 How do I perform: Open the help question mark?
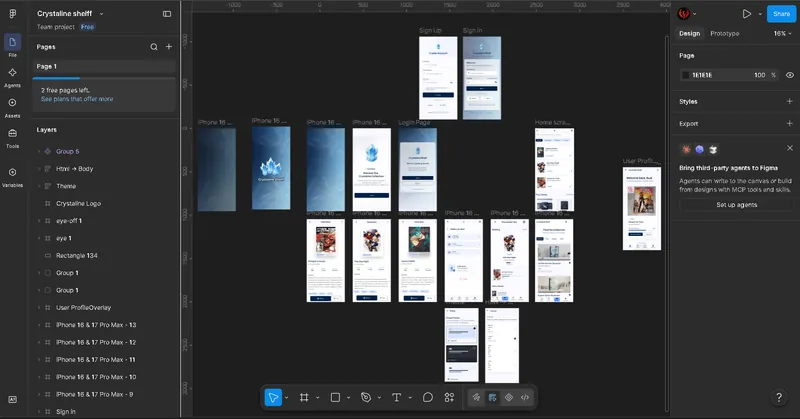click(779, 397)
